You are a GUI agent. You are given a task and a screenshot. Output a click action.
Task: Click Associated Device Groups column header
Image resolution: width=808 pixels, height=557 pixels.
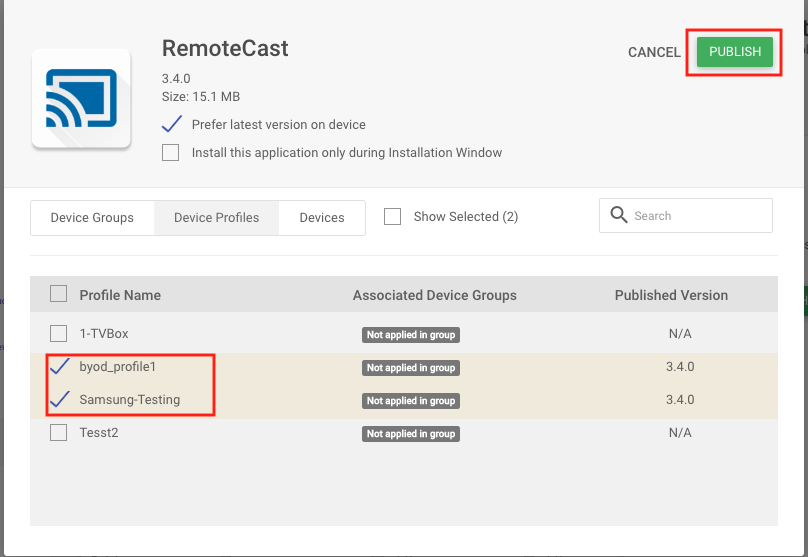(x=434, y=295)
